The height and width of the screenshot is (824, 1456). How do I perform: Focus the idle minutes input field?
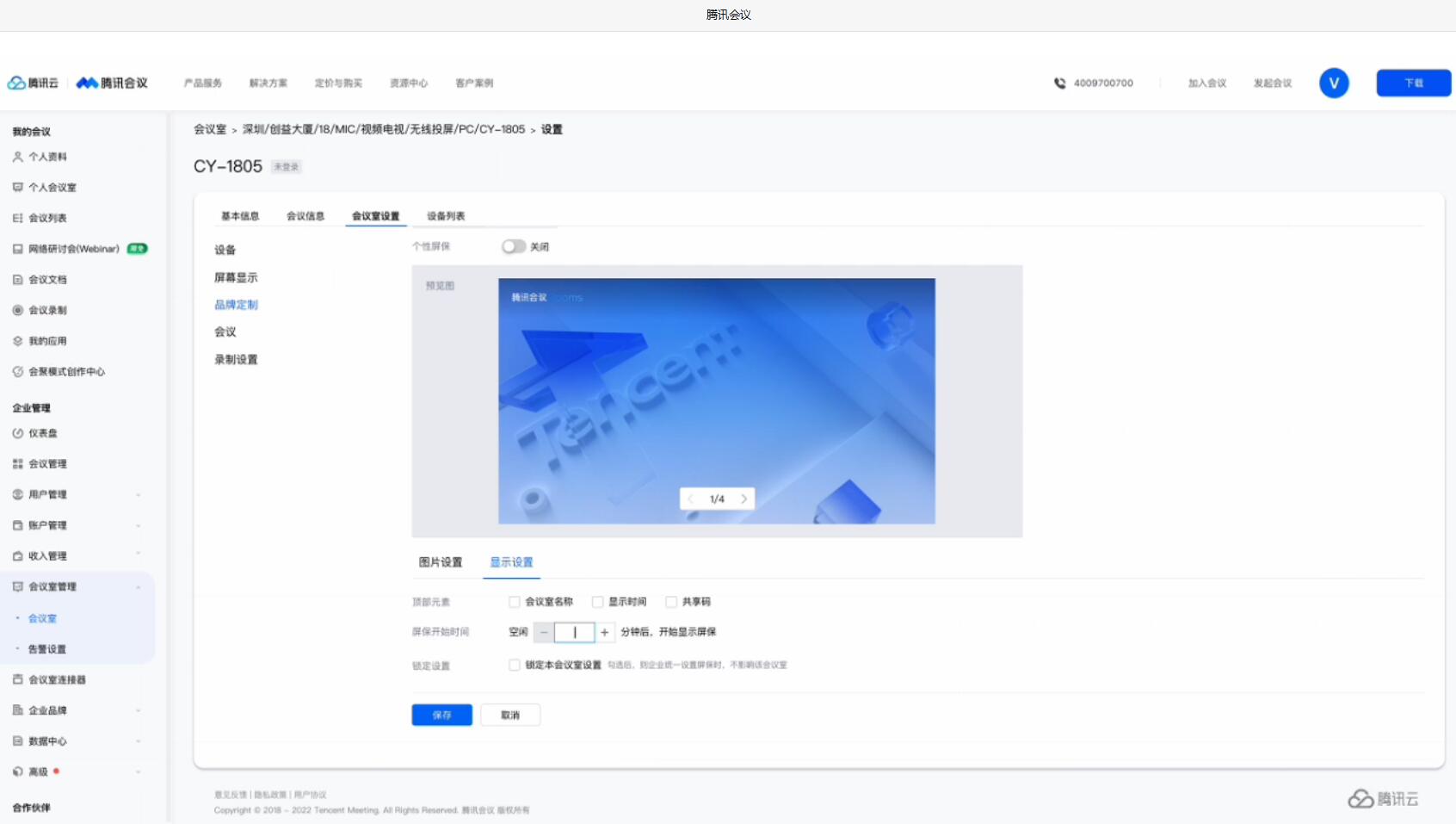pyautogui.click(x=575, y=632)
